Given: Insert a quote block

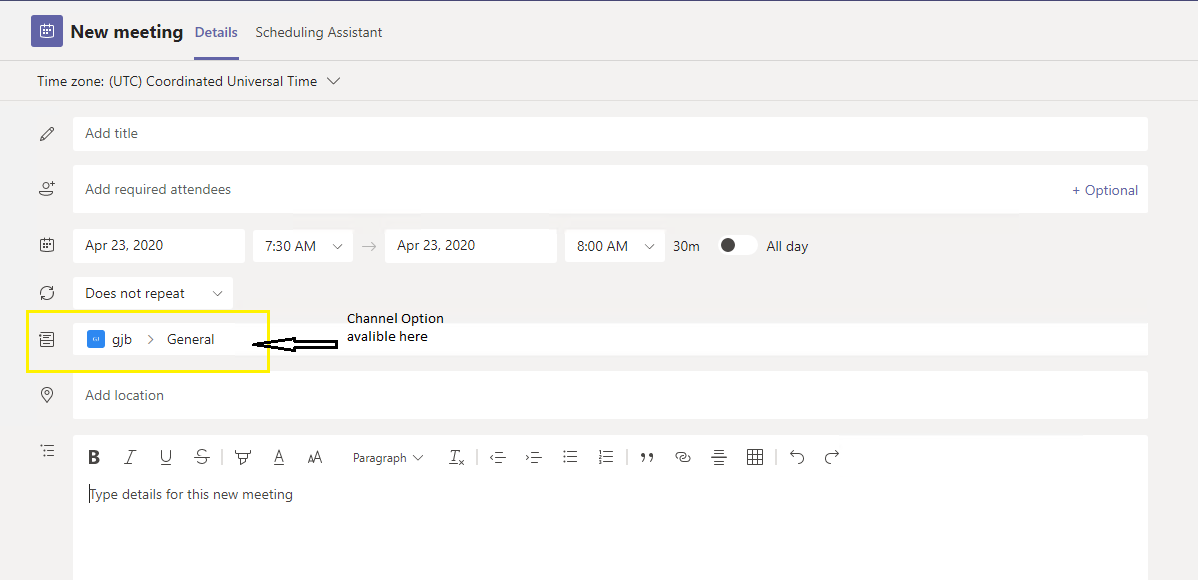Looking at the screenshot, I should click(647, 457).
